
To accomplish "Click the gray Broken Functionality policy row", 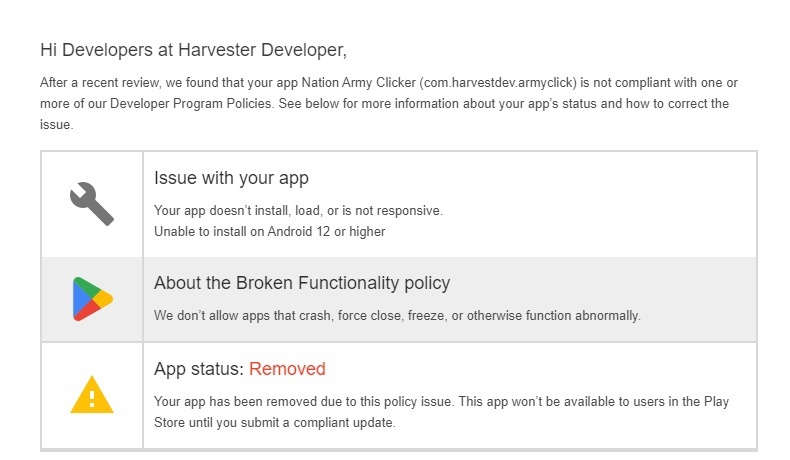I will tap(399, 299).
